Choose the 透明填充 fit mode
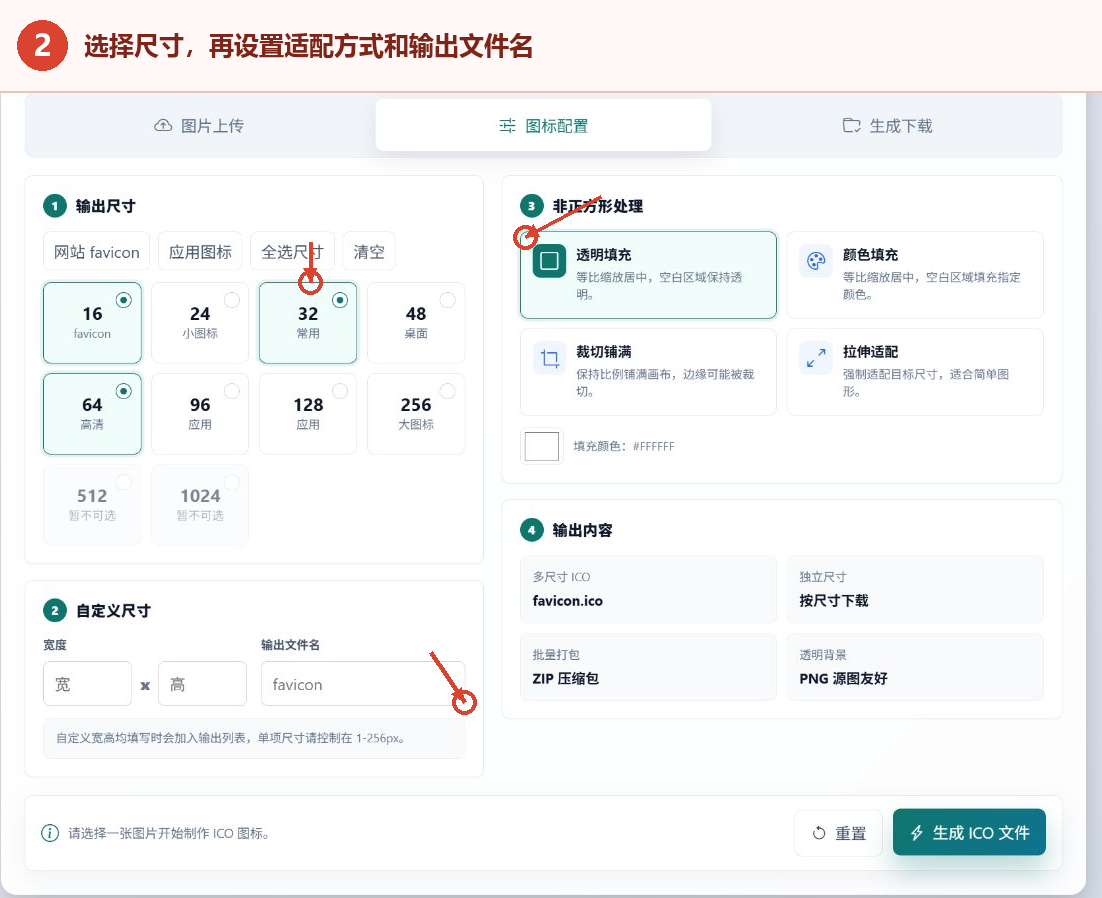Viewport: 1102px width, 898px height. point(648,275)
